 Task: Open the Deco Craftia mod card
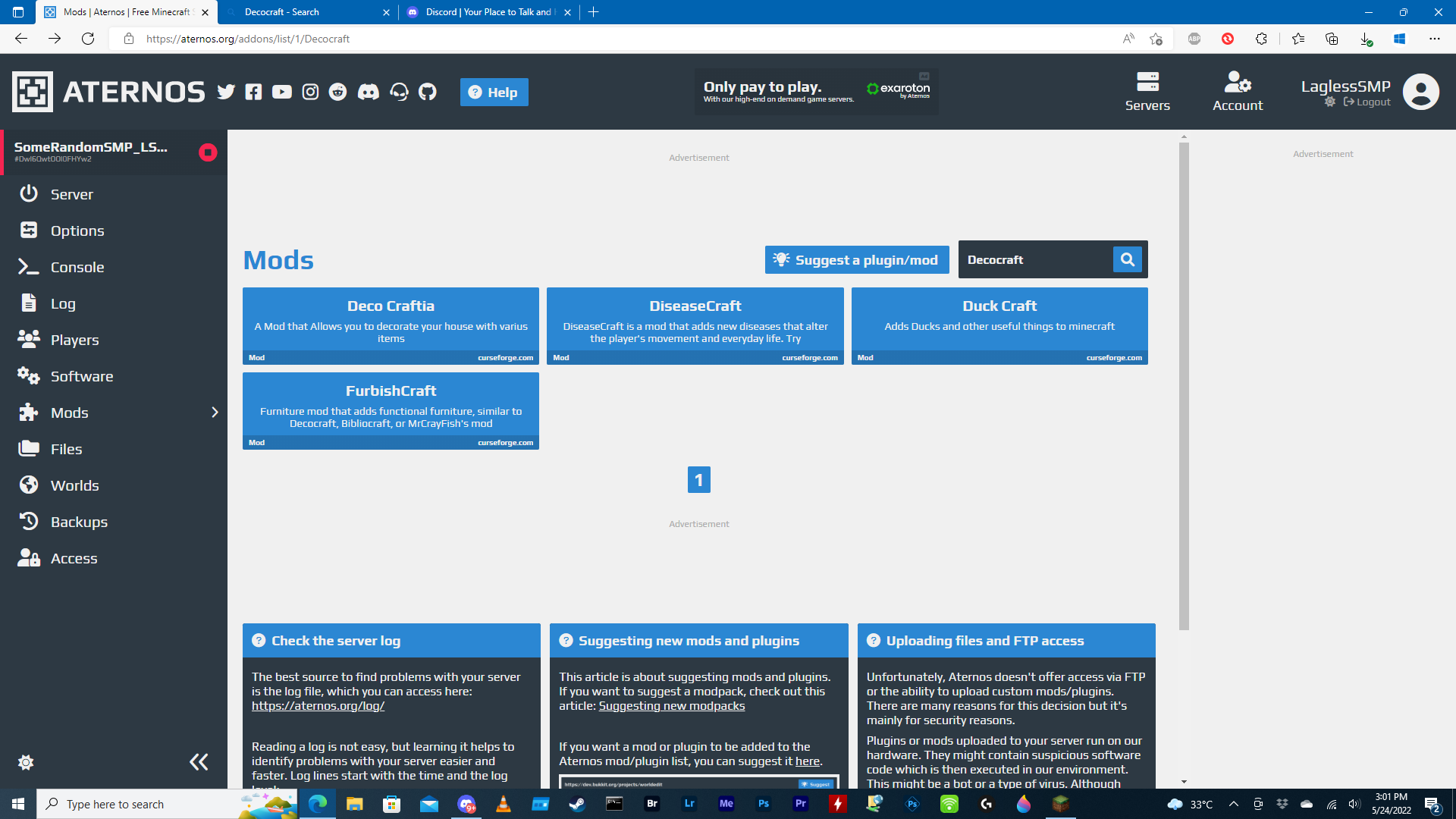(391, 326)
